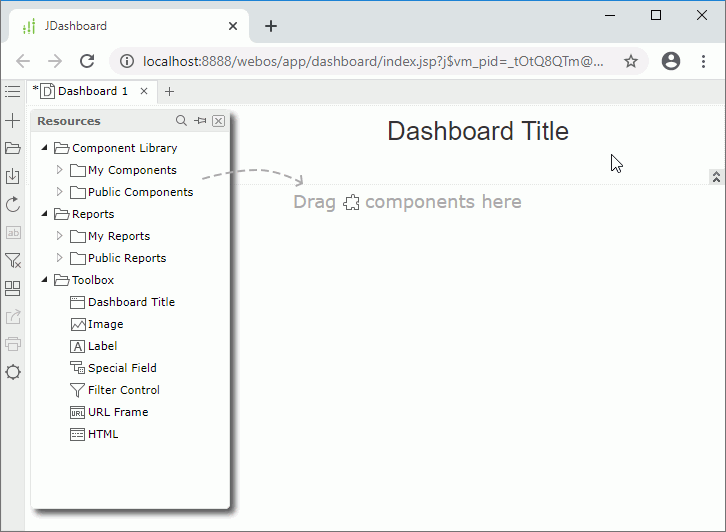Click the refresh icon in the left sidebar
The height and width of the screenshot is (532, 726).
13,205
